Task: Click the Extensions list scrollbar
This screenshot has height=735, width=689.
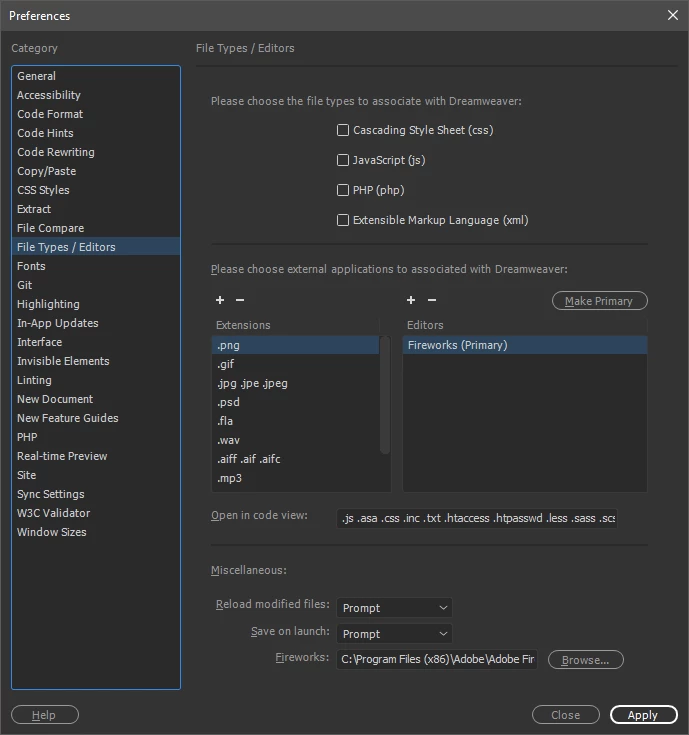Action: [385, 395]
